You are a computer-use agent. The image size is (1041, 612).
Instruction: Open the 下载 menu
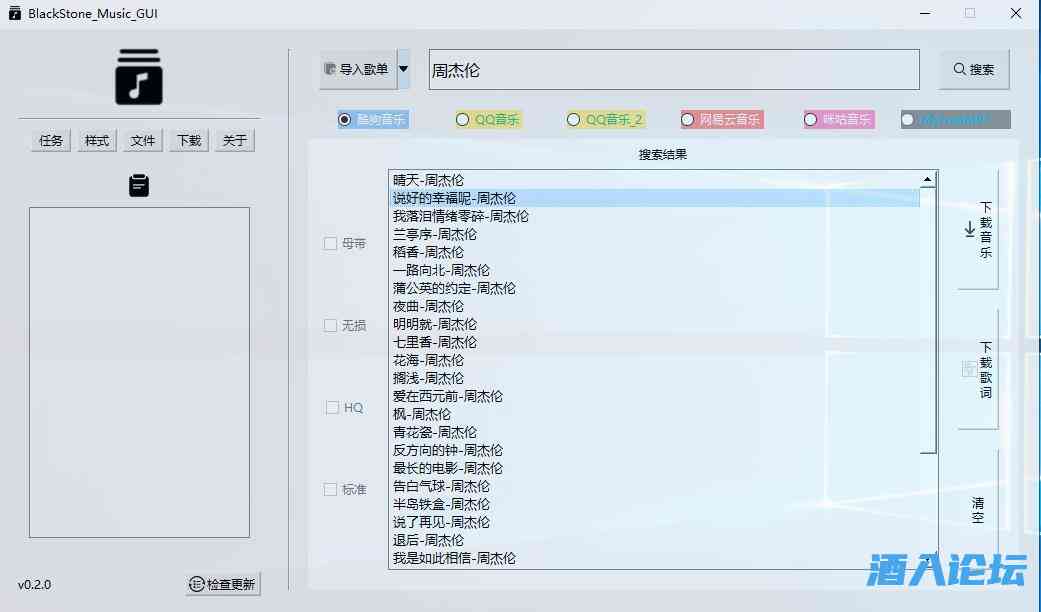coord(189,141)
